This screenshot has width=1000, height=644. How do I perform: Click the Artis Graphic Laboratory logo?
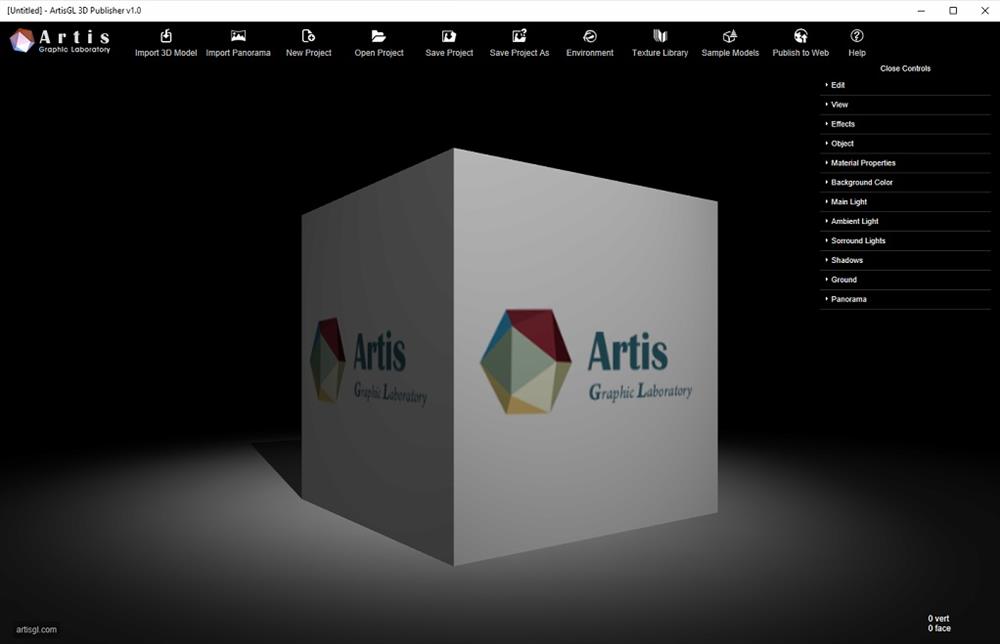60,41
